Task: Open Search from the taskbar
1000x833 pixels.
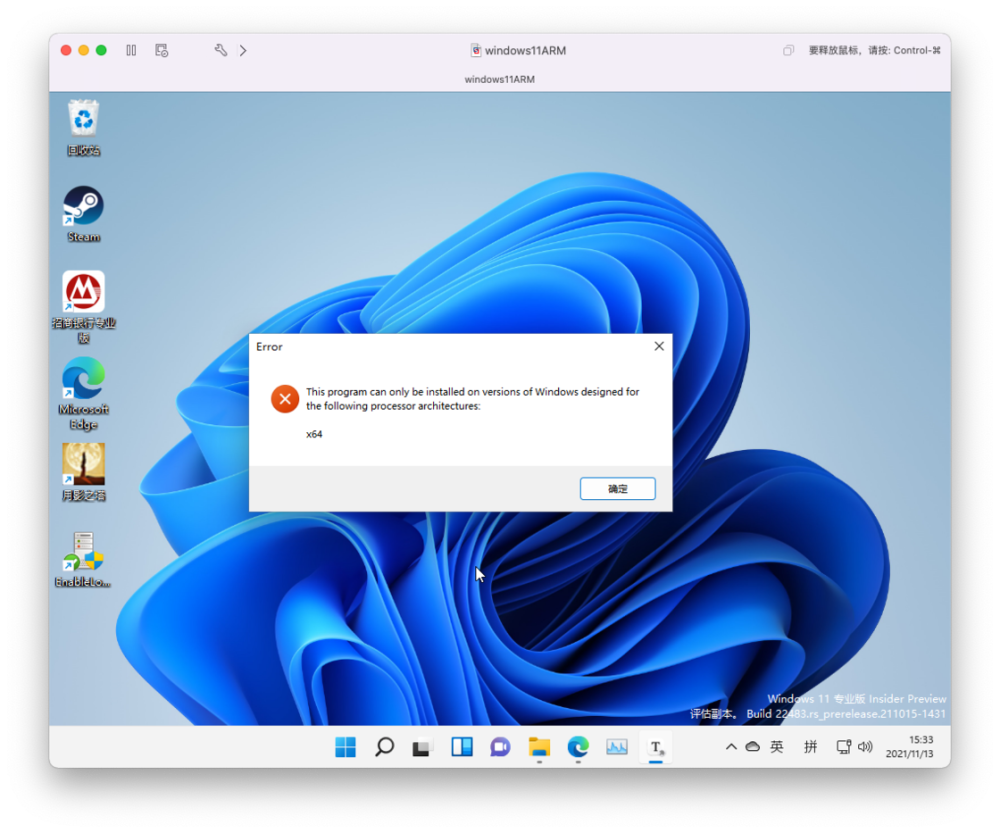Action: (383, 746)
